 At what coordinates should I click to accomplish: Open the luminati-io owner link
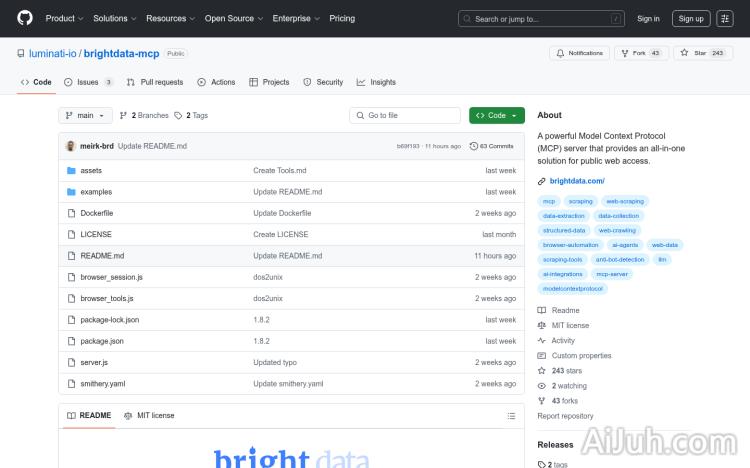53,54
